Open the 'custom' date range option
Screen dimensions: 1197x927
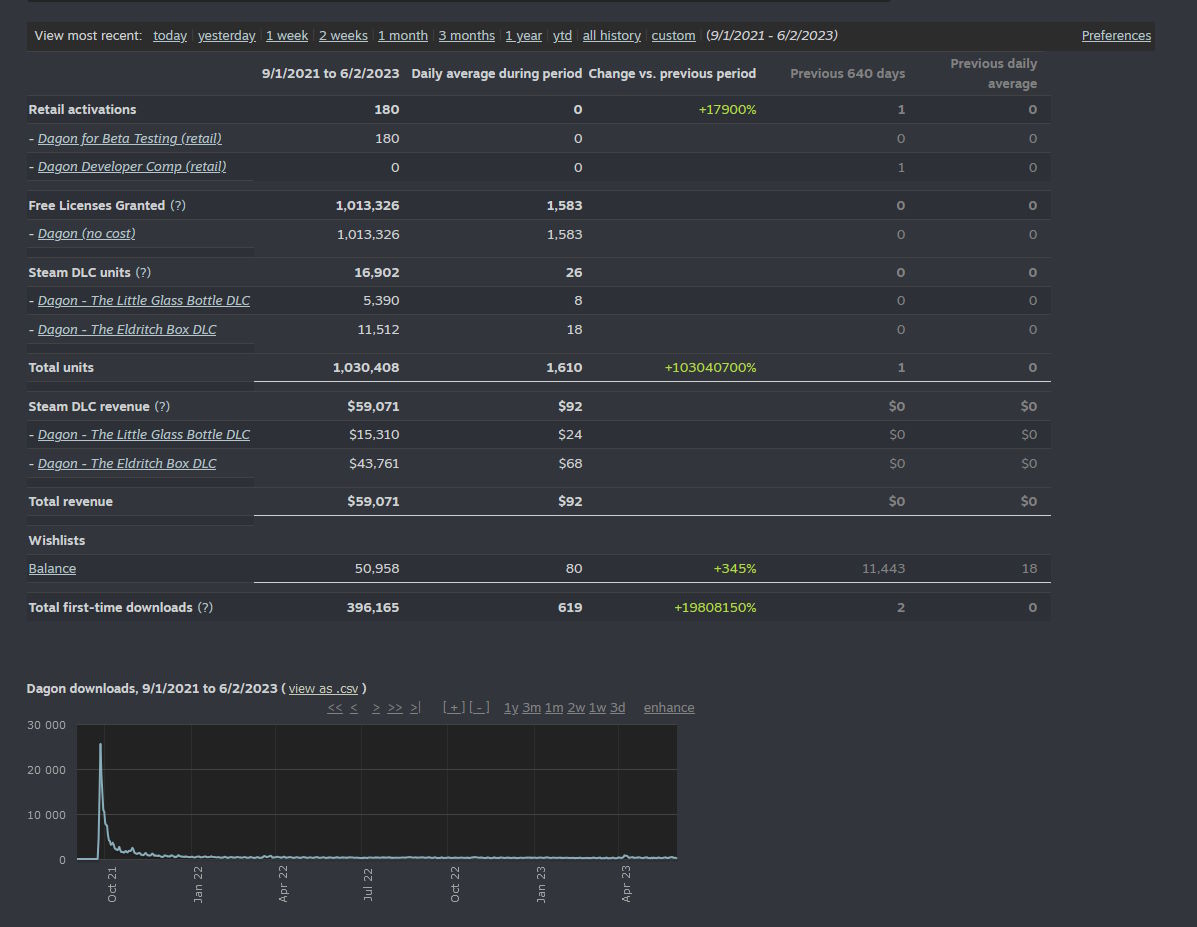coord(673,36)
